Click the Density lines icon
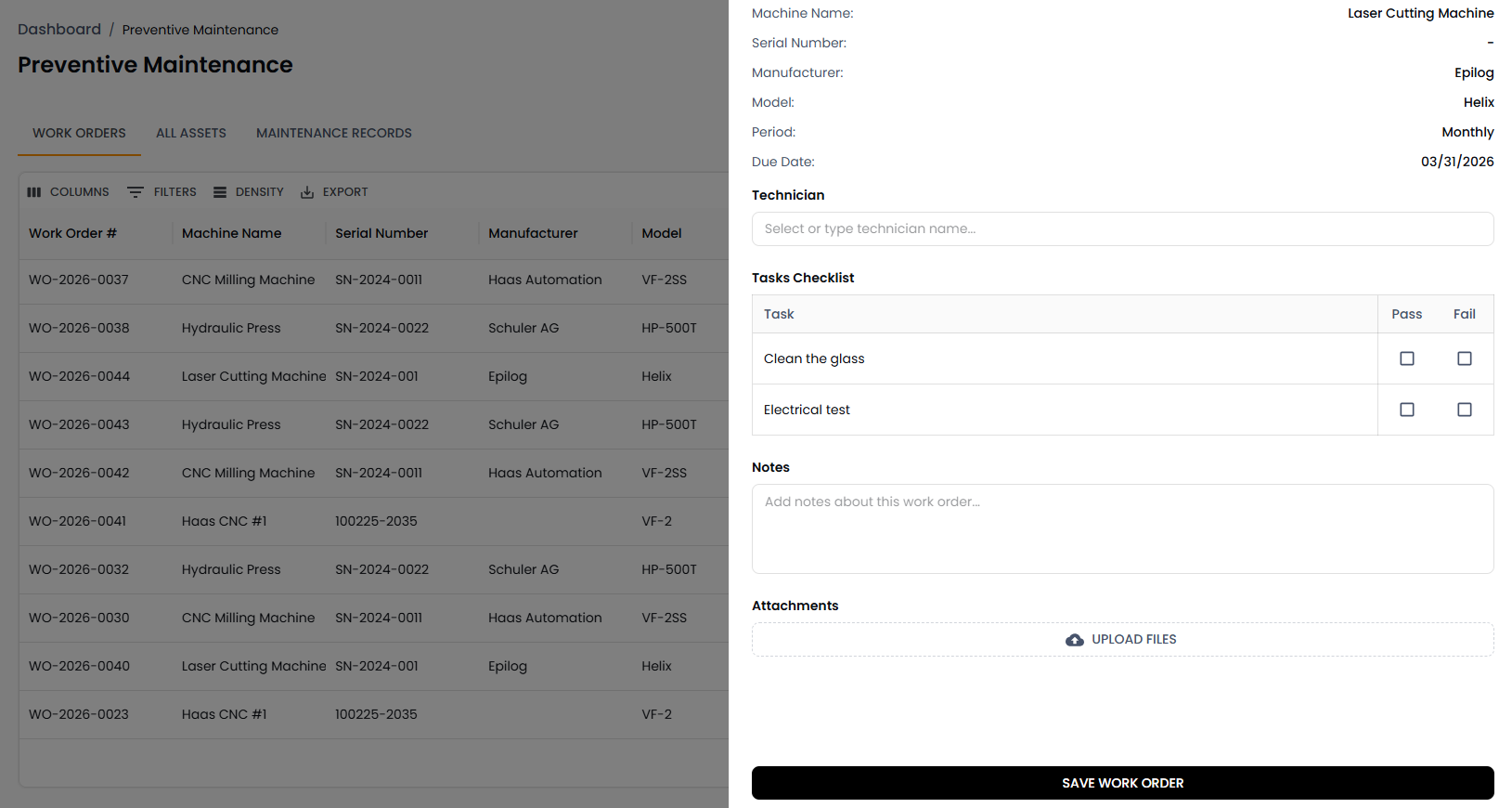Viewport: 1512px width, 808px height. [x=220, y=192]
